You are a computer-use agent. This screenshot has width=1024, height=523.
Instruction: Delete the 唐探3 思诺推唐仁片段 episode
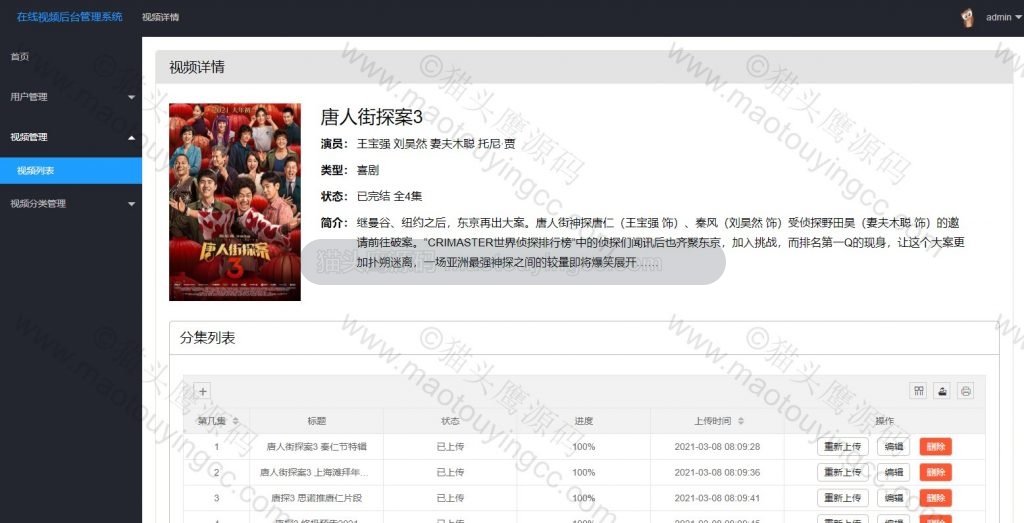pyautogui.click(x=936, y=498)
